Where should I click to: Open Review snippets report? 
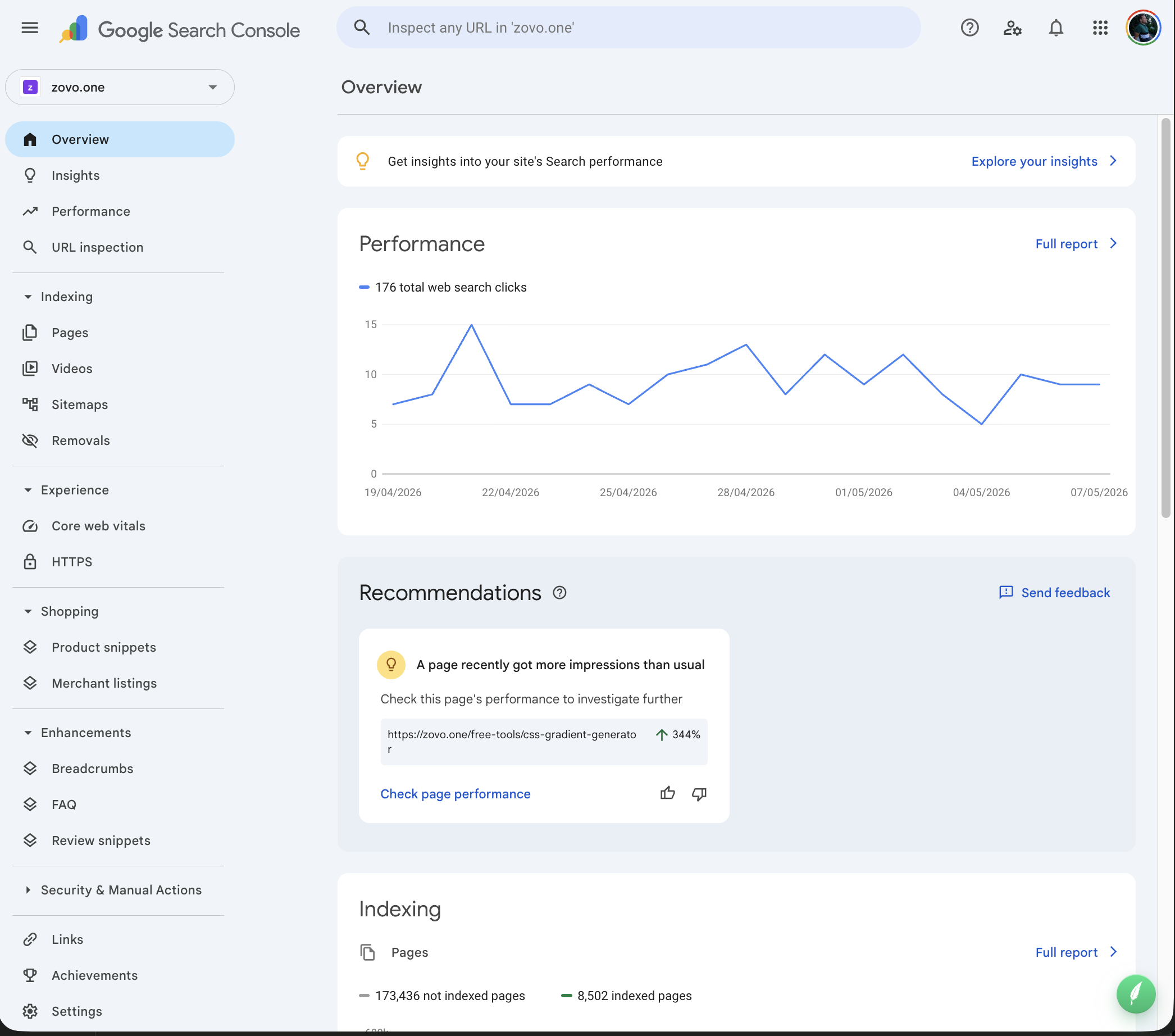click(x=120, y=840)
